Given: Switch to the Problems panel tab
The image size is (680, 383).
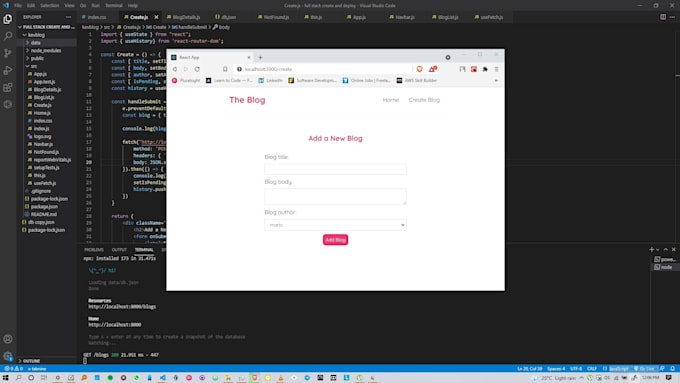Looking at the screenshot, I should click(94, 250).
